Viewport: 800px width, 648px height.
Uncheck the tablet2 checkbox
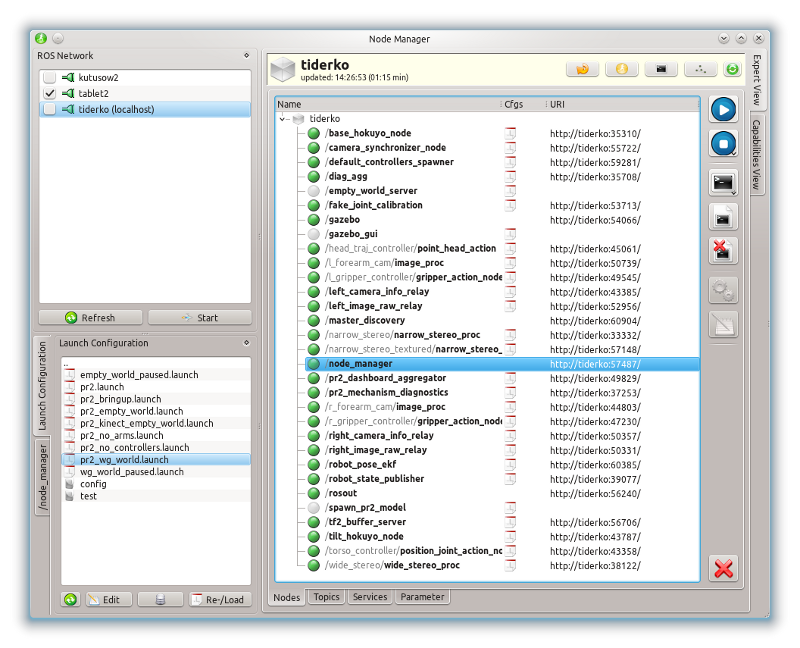49,93
